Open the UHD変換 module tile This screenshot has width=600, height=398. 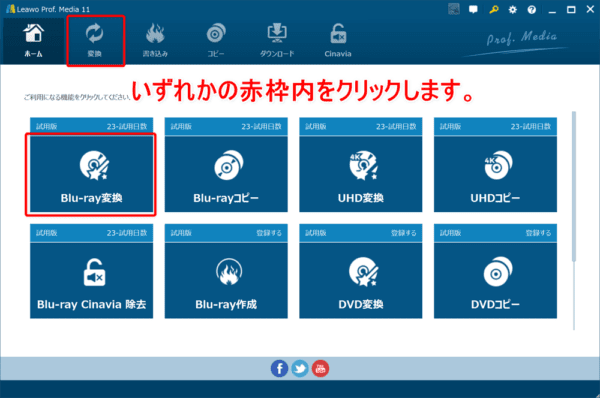(361, 174)
